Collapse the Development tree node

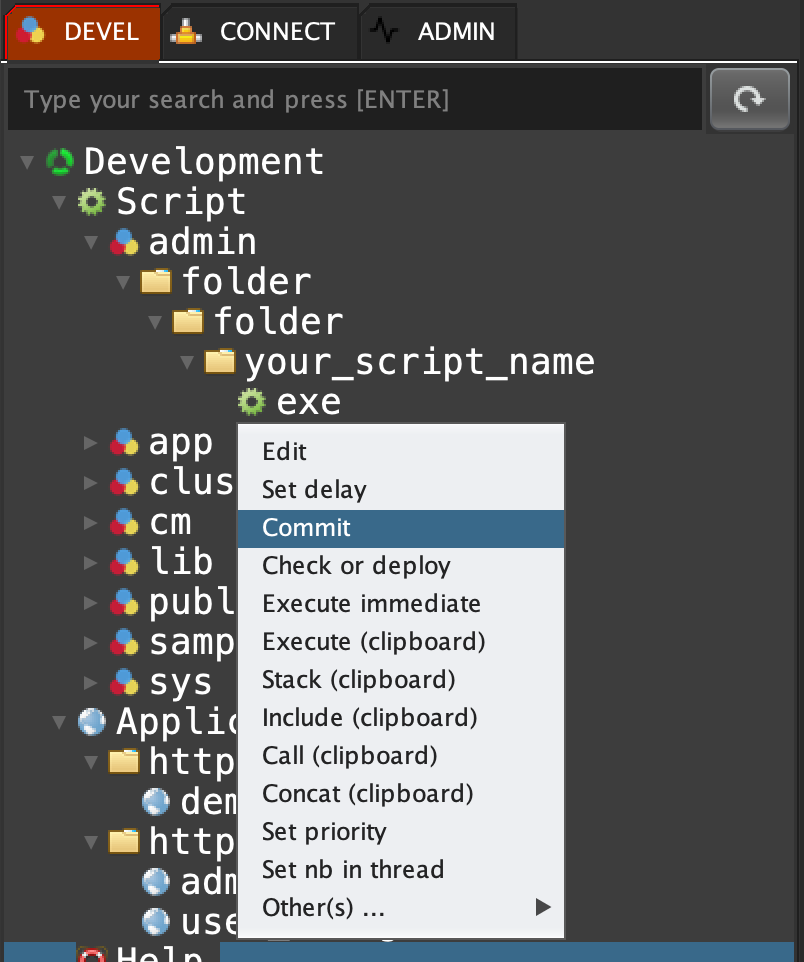click(27, 162)
